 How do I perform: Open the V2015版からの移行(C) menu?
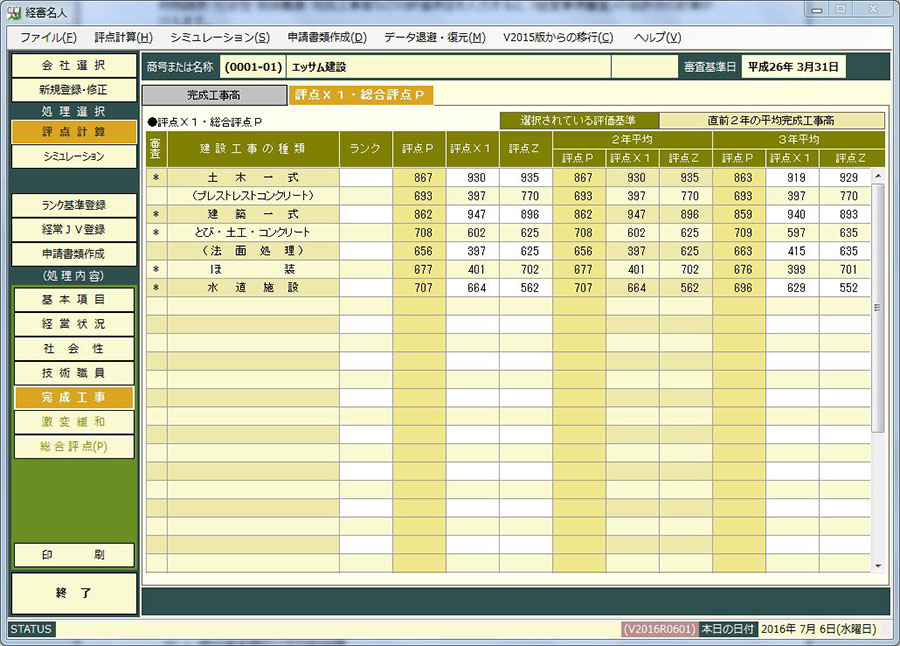[x=558, y=38]
